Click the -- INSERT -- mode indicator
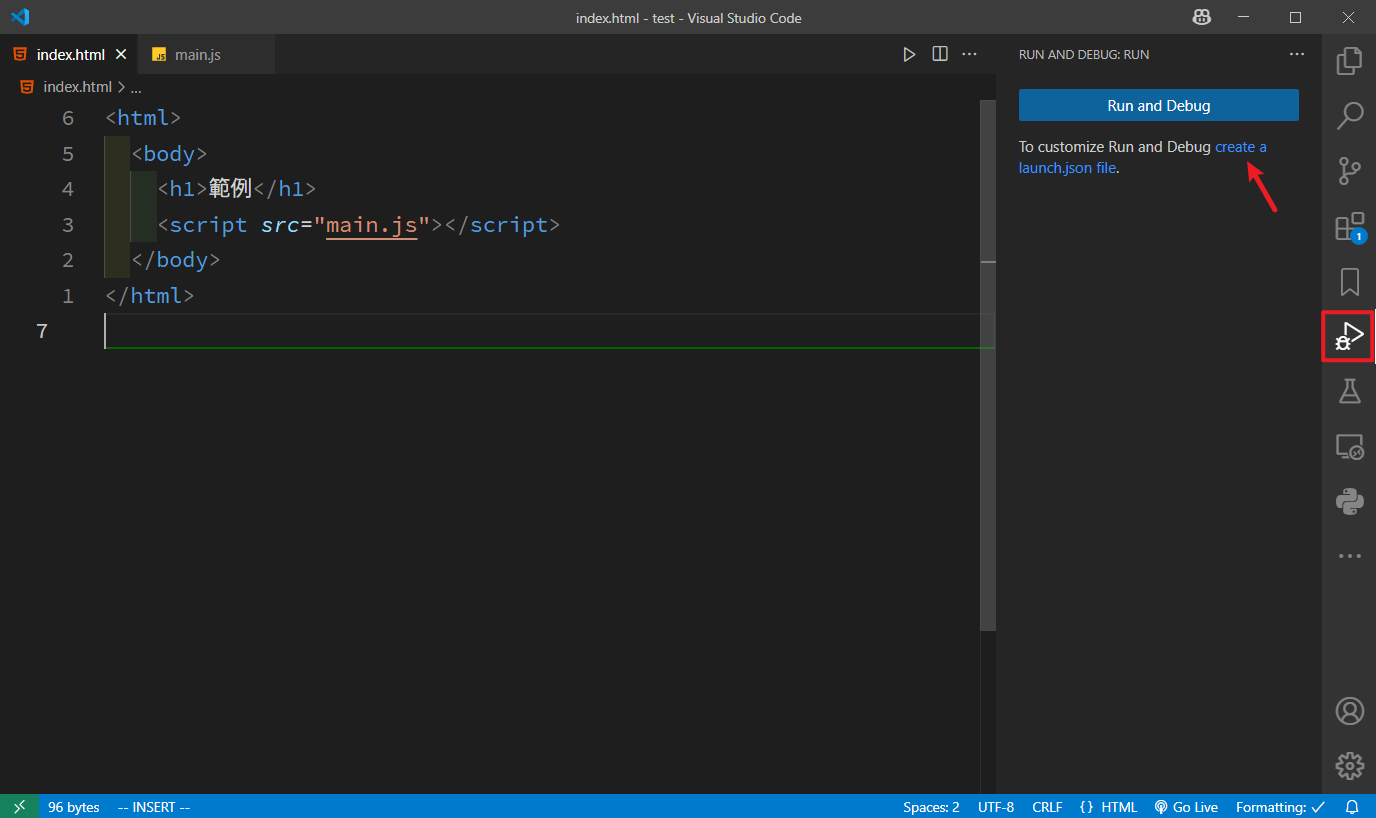Viewport: 1376px width, 818px height. [x=154, y=807]
